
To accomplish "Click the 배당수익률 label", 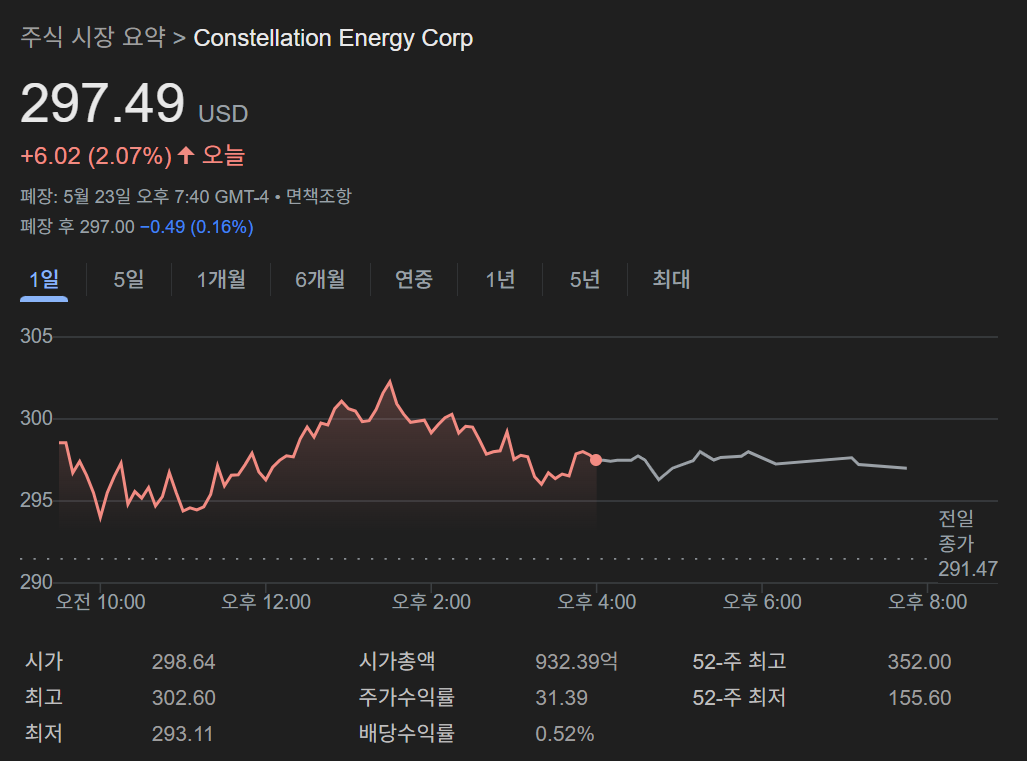I will [407, 733].
